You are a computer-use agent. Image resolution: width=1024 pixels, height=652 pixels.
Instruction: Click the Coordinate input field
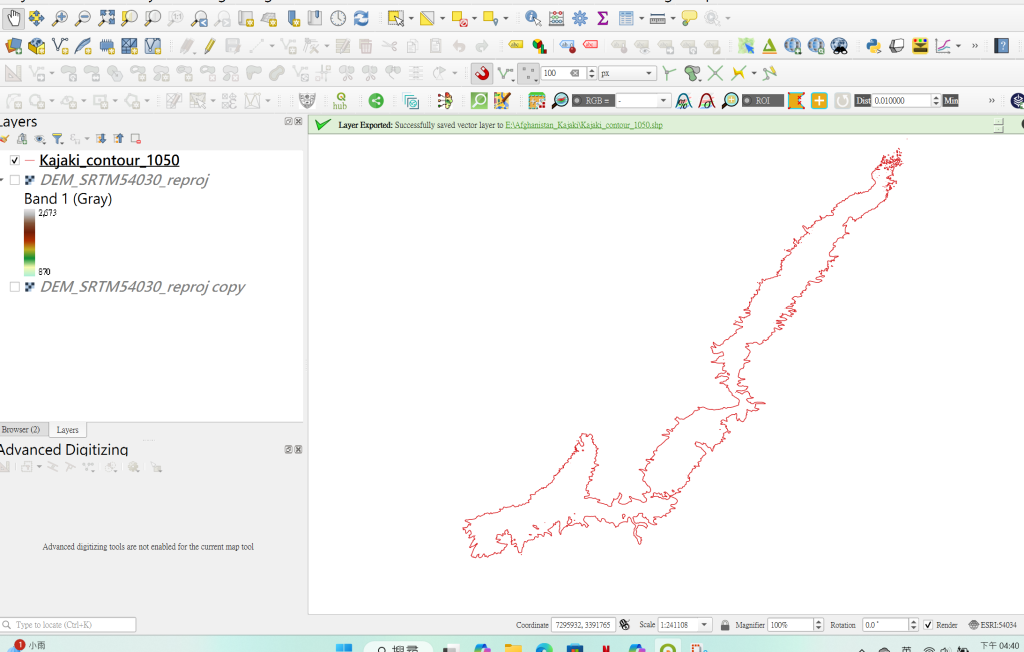pos(583,625)
